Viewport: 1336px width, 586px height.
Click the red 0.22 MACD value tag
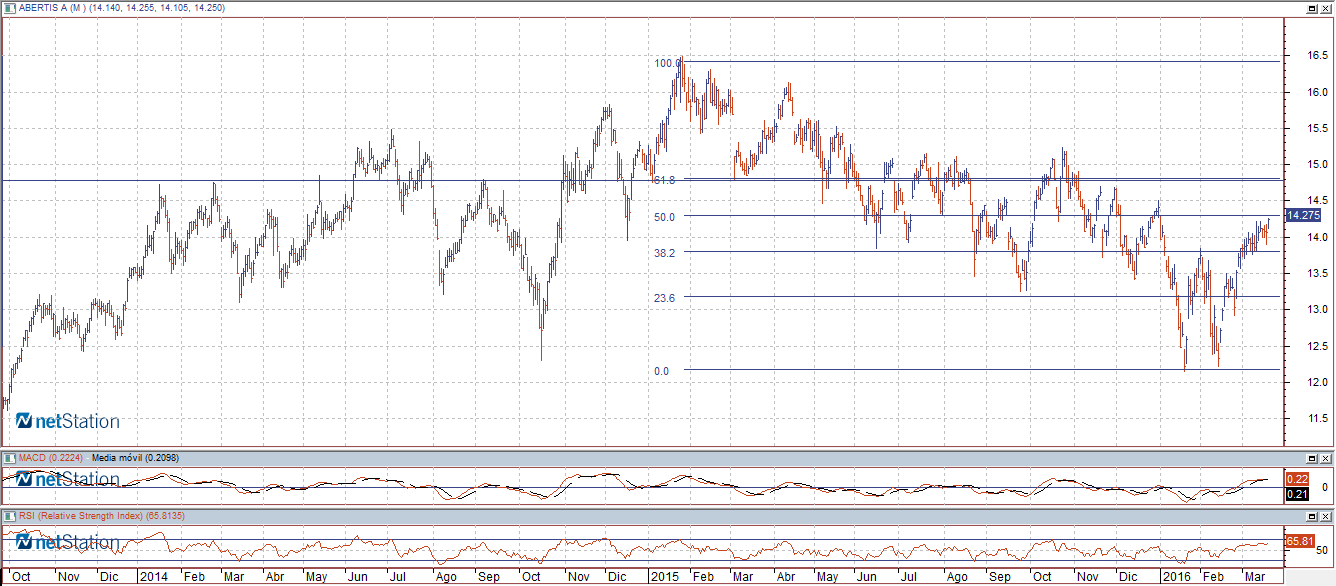click(1295, 479)
